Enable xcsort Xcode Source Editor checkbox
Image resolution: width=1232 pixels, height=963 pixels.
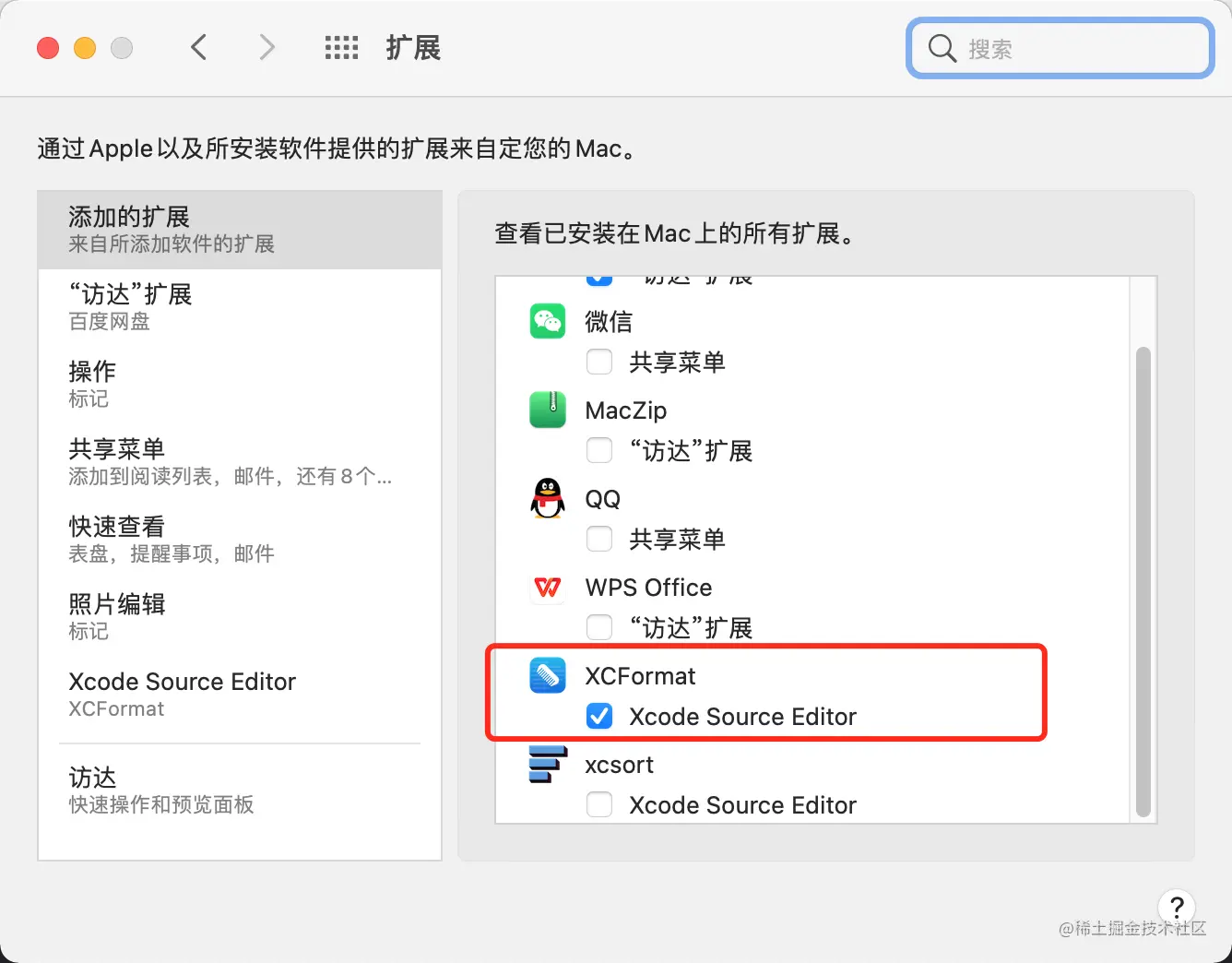(599, 804)
